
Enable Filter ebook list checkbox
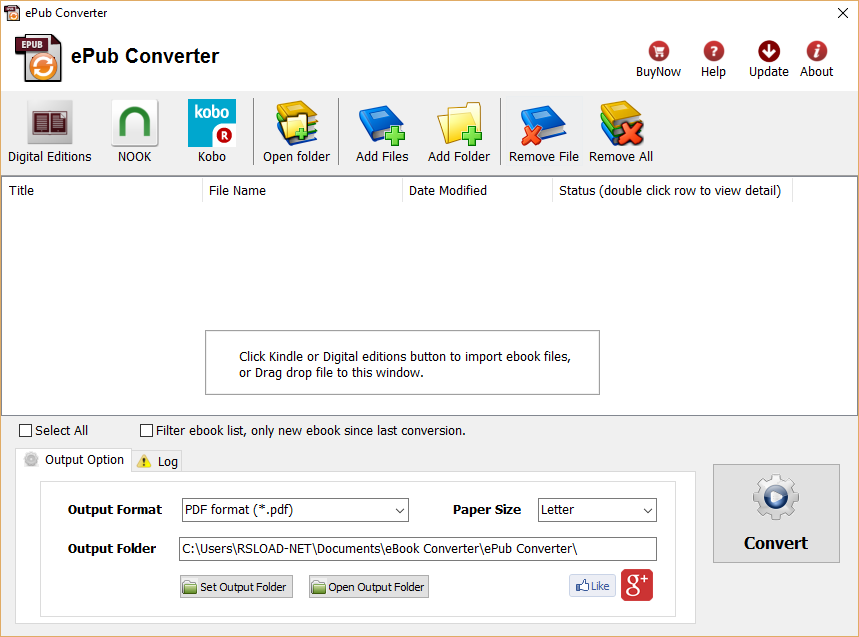146,431
